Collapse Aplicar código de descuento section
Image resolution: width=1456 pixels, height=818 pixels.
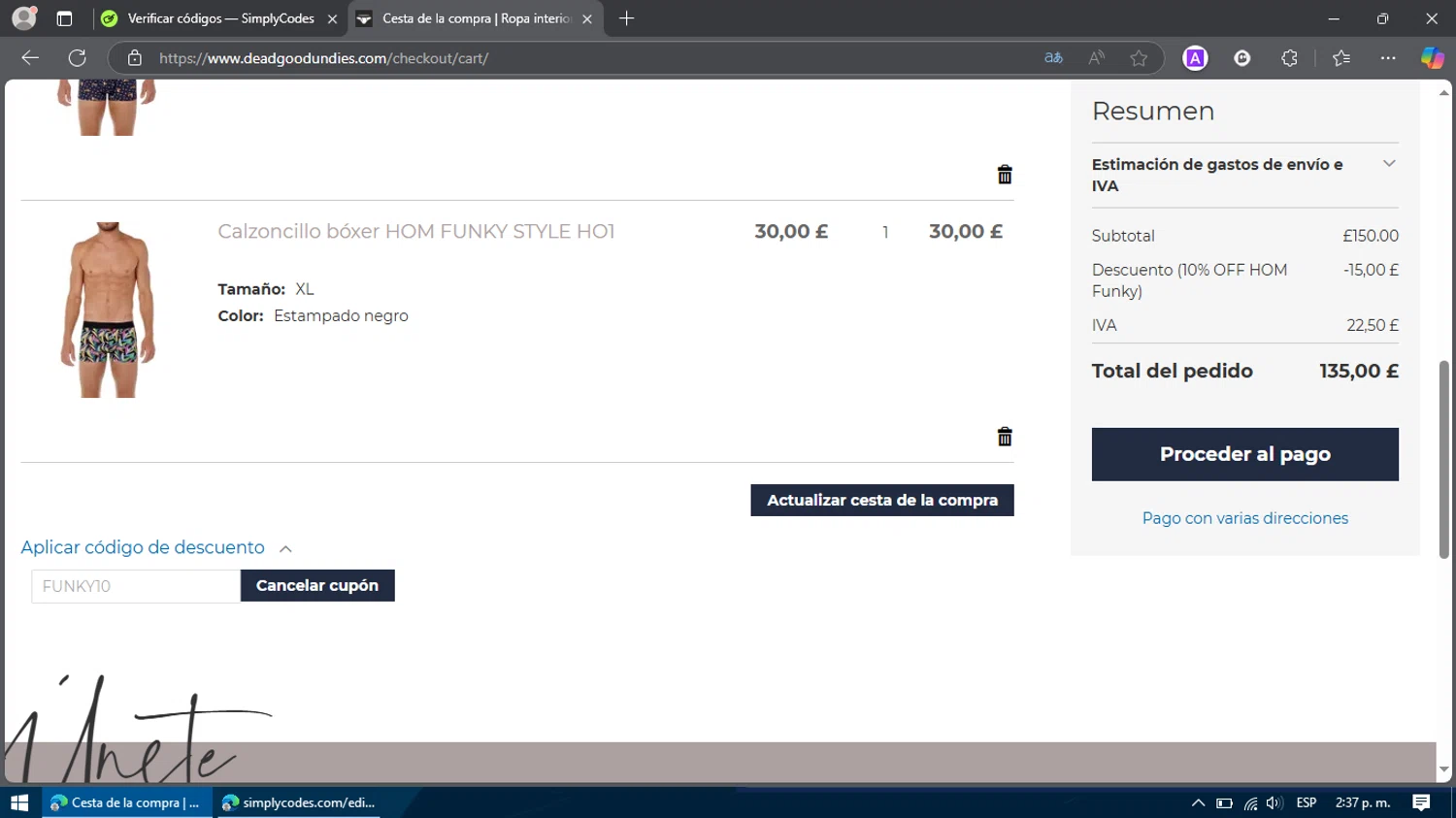coord(156,547)
